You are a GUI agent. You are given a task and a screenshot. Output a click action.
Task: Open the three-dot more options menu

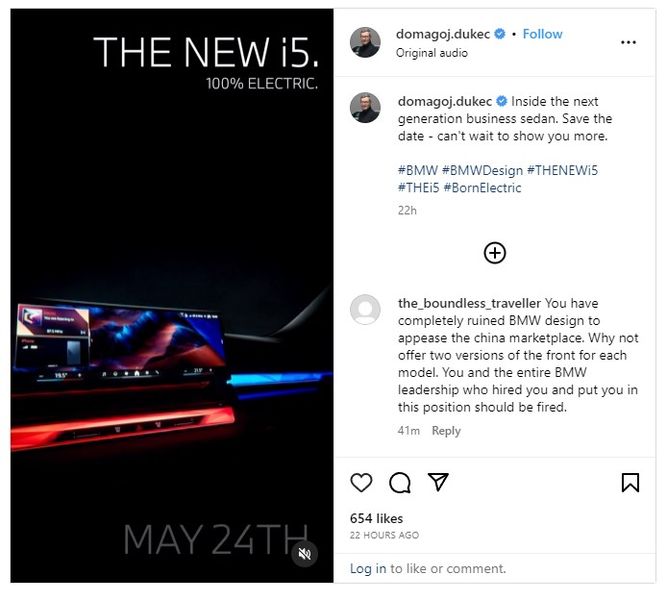(x=628, y=42)
